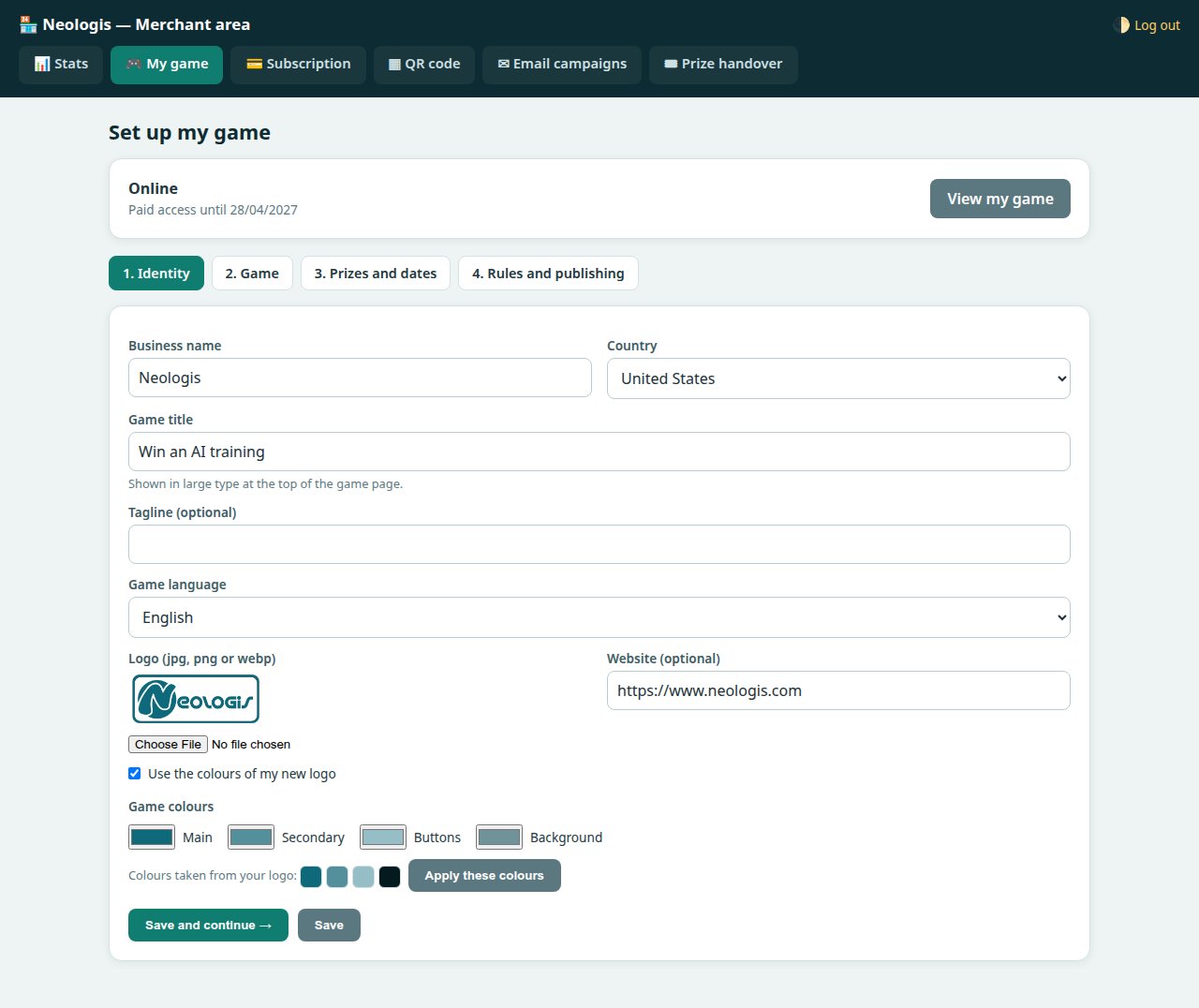Open the 3. Prizes and dates tab
Viewport: 1199px width, 1008px height.
coord(376,274)
